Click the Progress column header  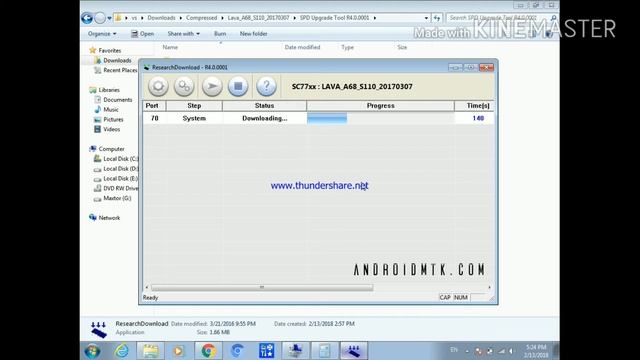380,106
